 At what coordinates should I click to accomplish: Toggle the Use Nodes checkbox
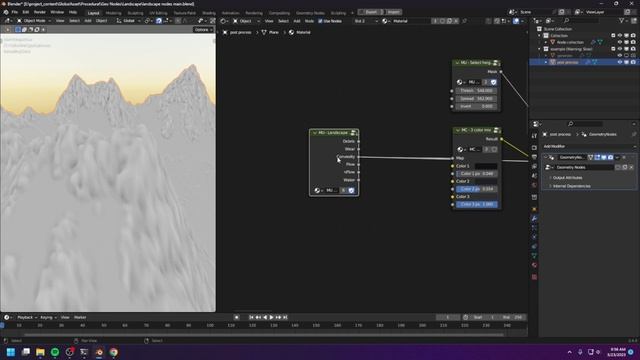click(320, 21)
